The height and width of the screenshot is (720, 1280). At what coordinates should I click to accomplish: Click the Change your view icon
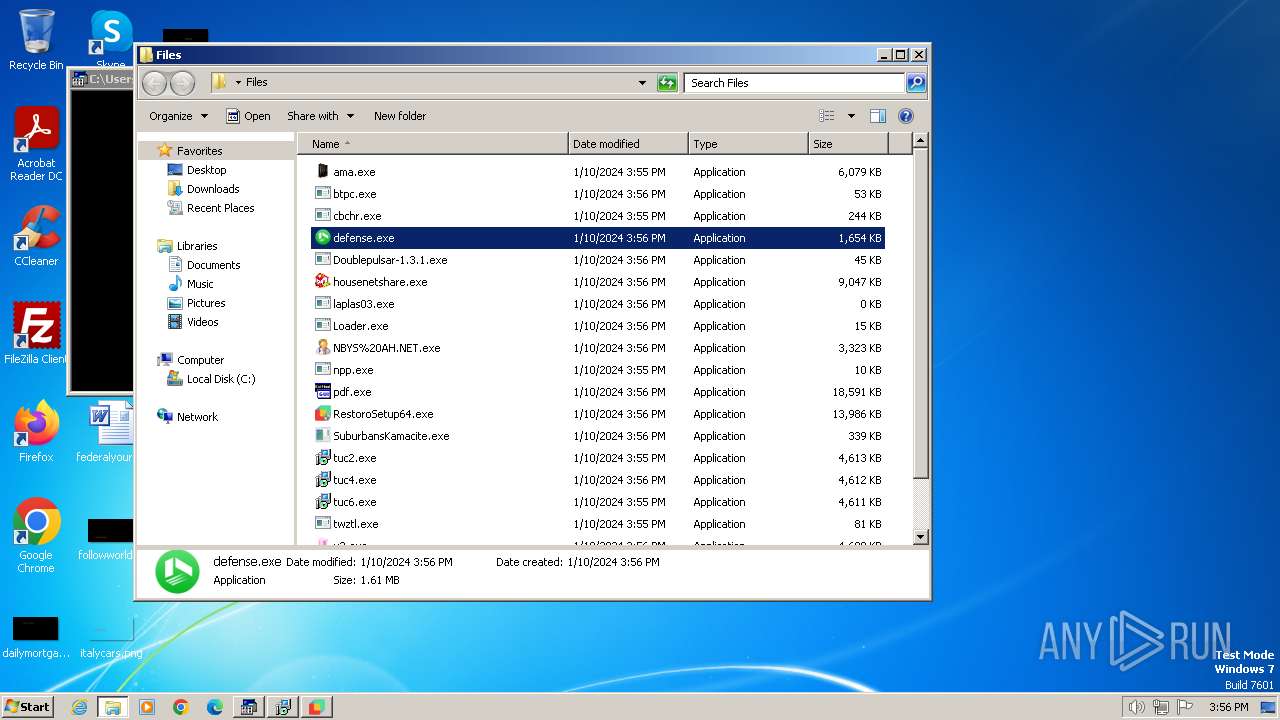click(826, 116)
